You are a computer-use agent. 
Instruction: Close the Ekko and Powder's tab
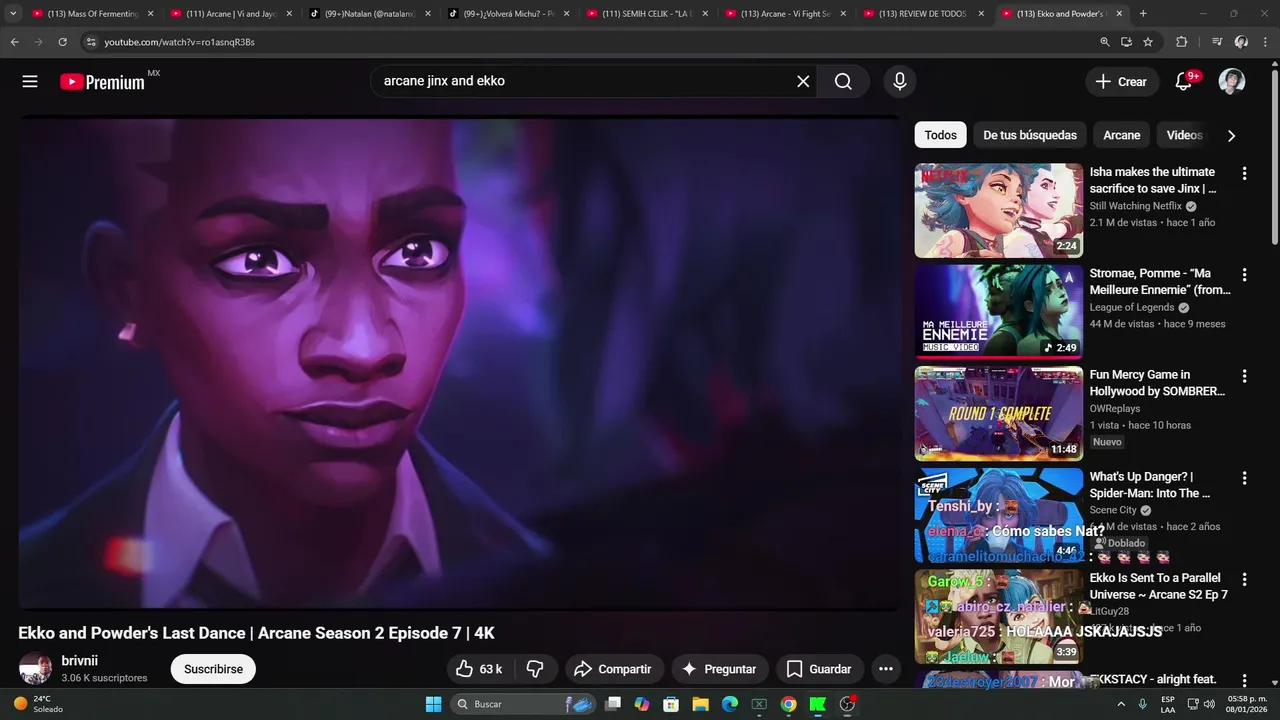[x=1119, y=14]
